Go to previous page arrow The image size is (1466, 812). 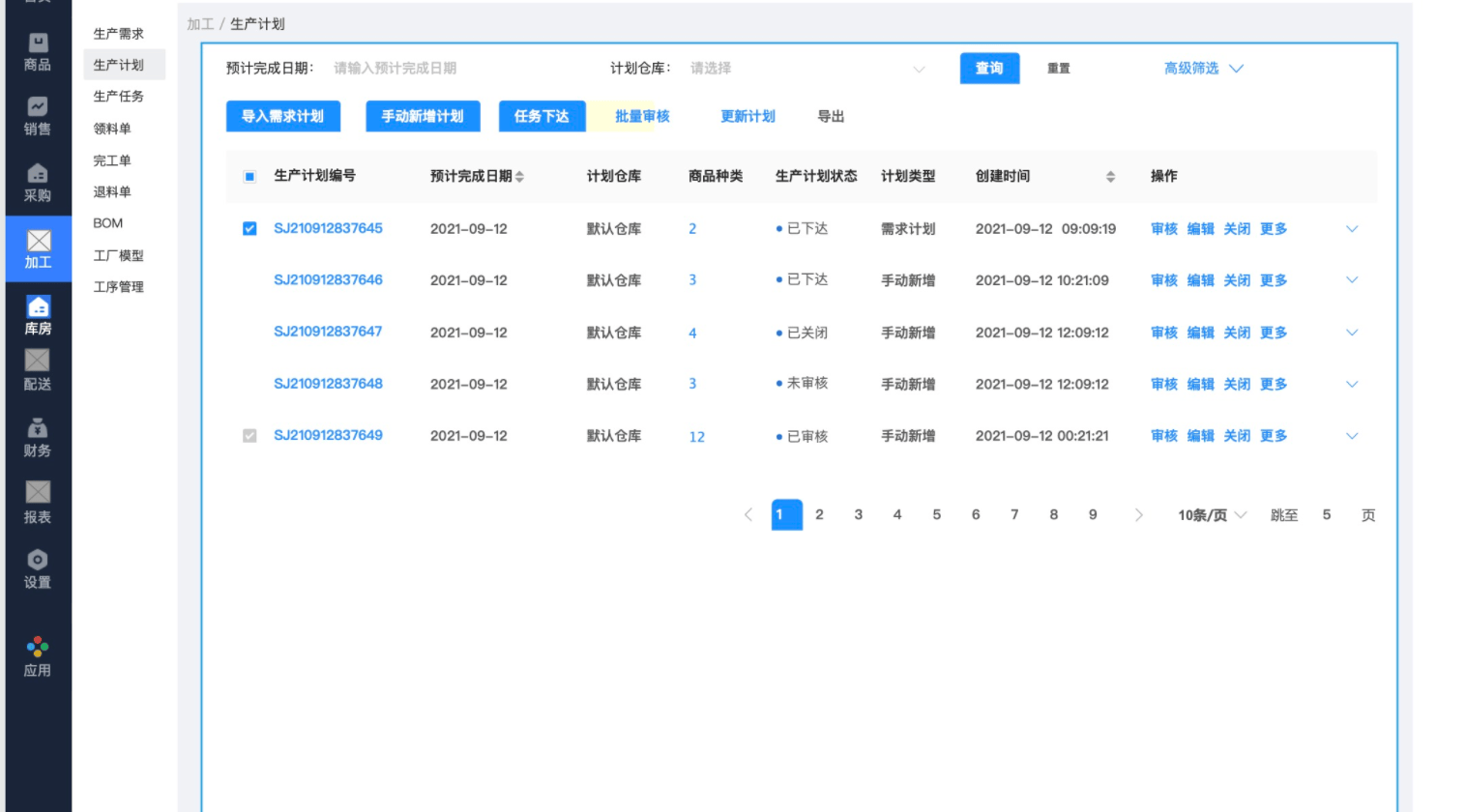point(748,515)
